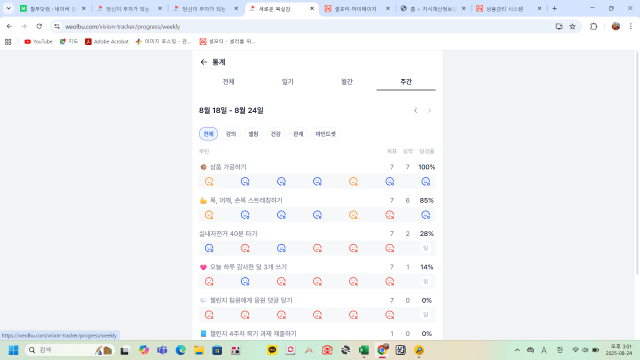Open the 상품 가공하기 routine
The width and height of the screenshot is (640, 360).
click(228, 167)
